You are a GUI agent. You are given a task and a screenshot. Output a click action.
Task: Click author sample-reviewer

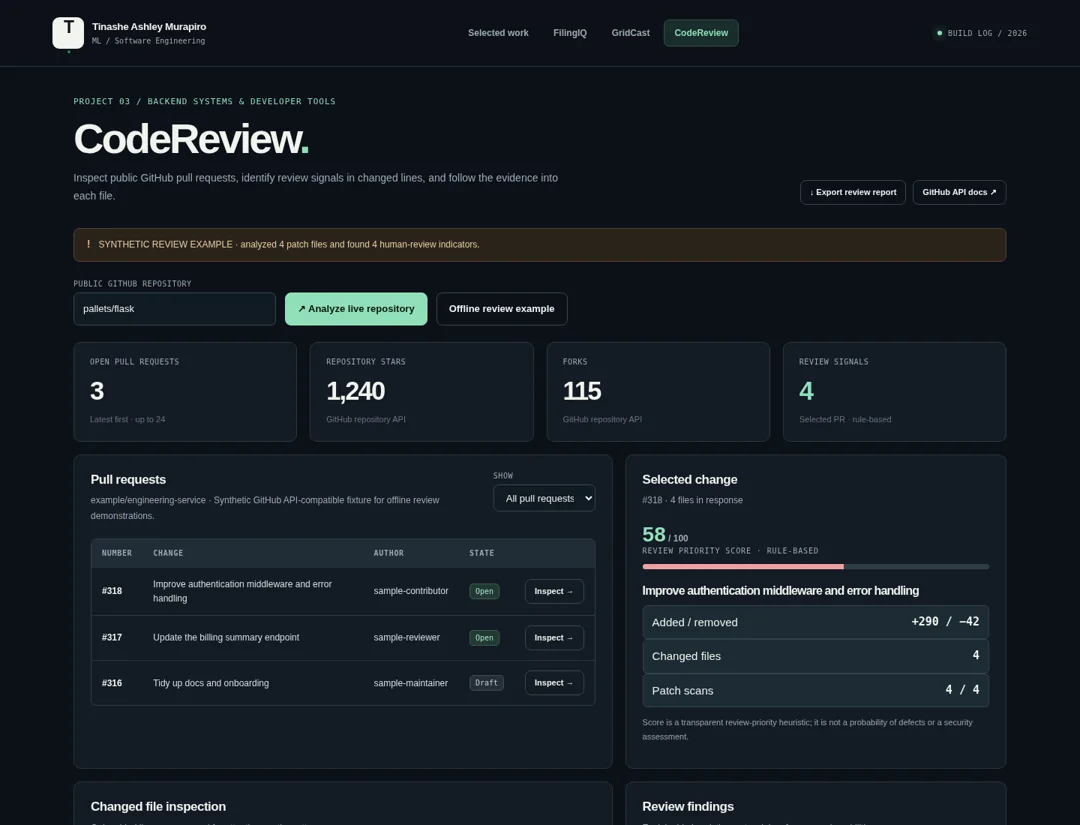point(406,638)
